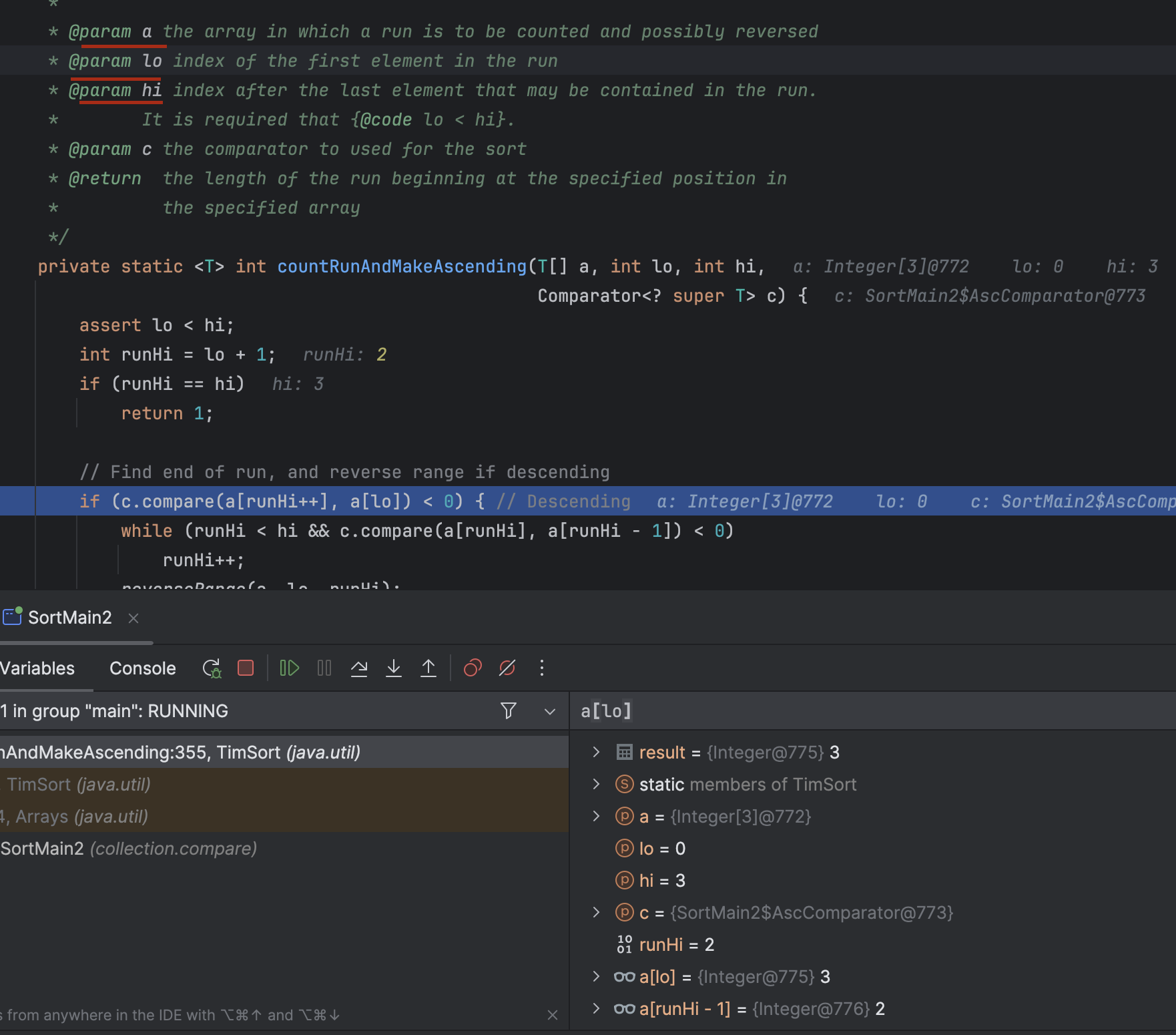
Task: Click the frames filter icon
Action: [509, 710]
